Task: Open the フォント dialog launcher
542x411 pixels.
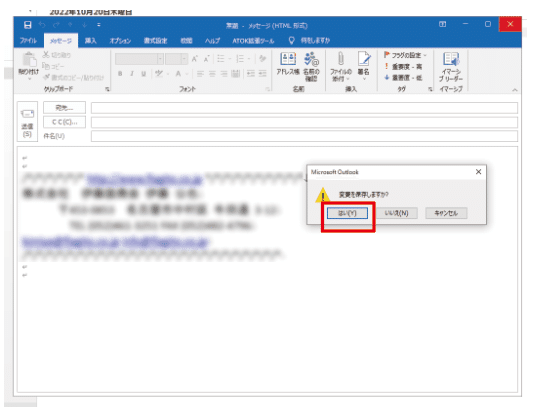Action: pos(268,89)
